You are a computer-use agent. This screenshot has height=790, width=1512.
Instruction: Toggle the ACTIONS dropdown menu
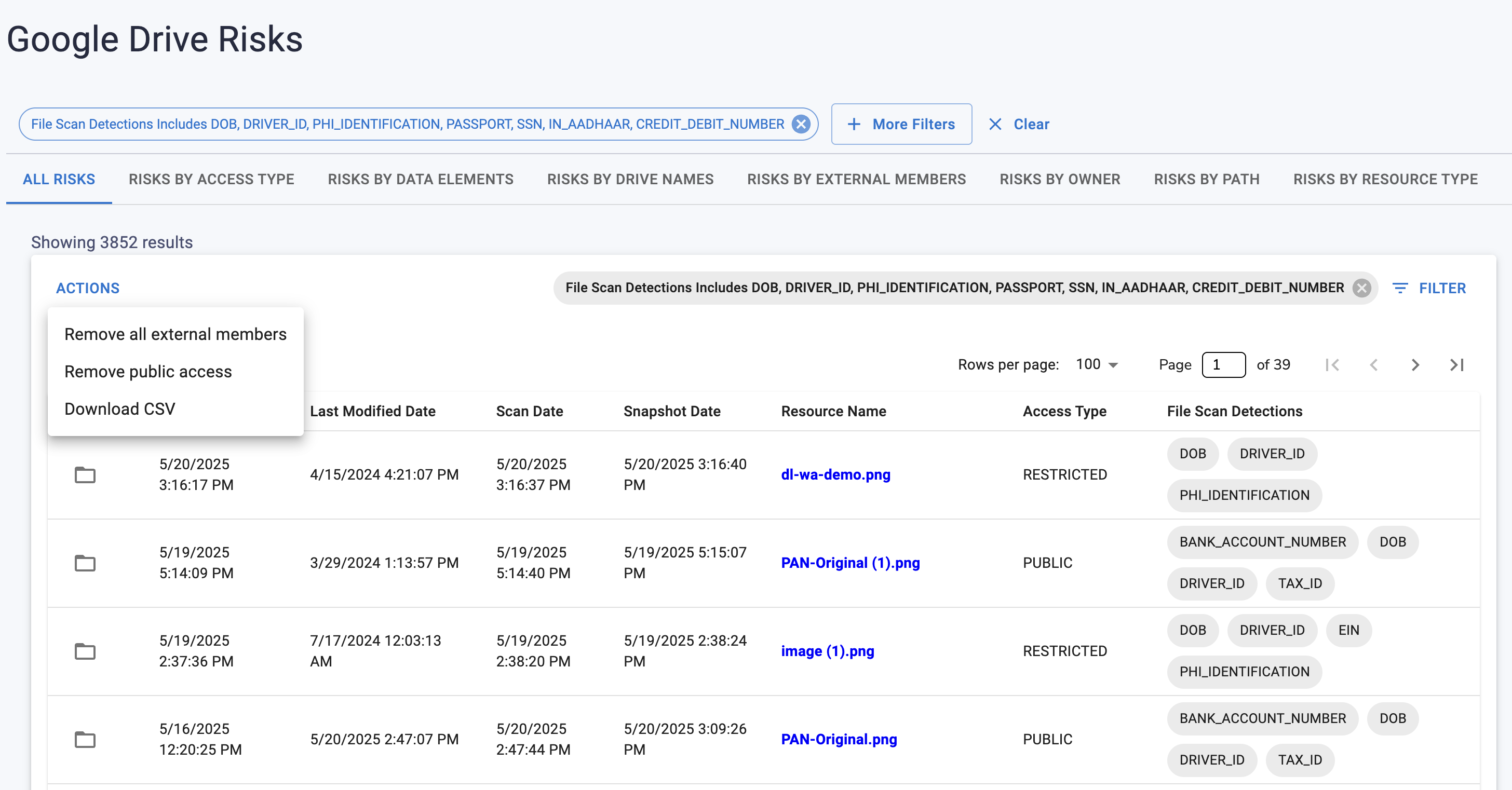click(87, 288)
